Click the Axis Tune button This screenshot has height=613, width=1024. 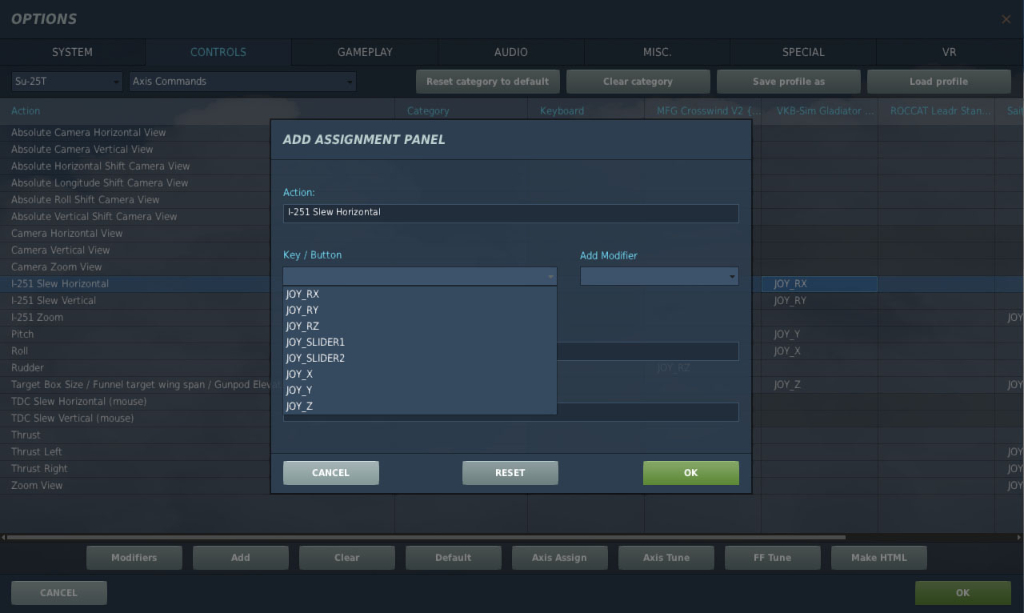tap(665, 558)
